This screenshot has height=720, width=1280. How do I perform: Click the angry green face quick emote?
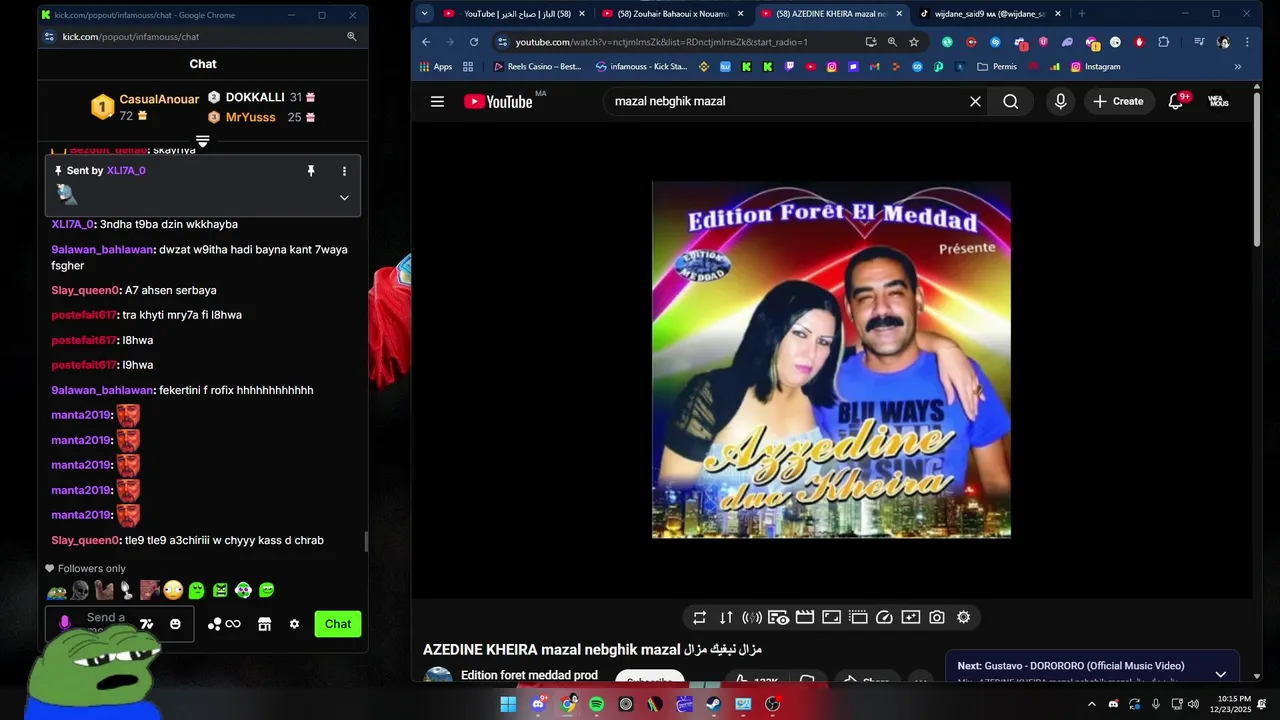tap(220, 591)
